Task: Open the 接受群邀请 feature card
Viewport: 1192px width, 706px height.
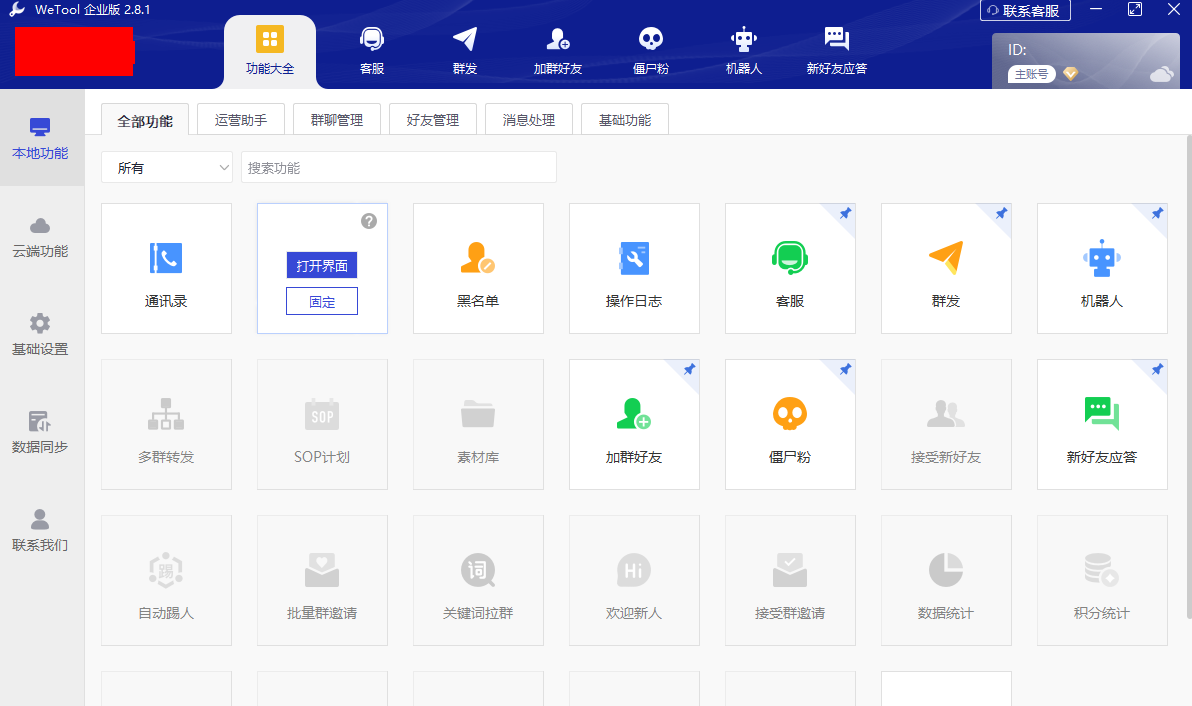Action: [x=790, y=581]
